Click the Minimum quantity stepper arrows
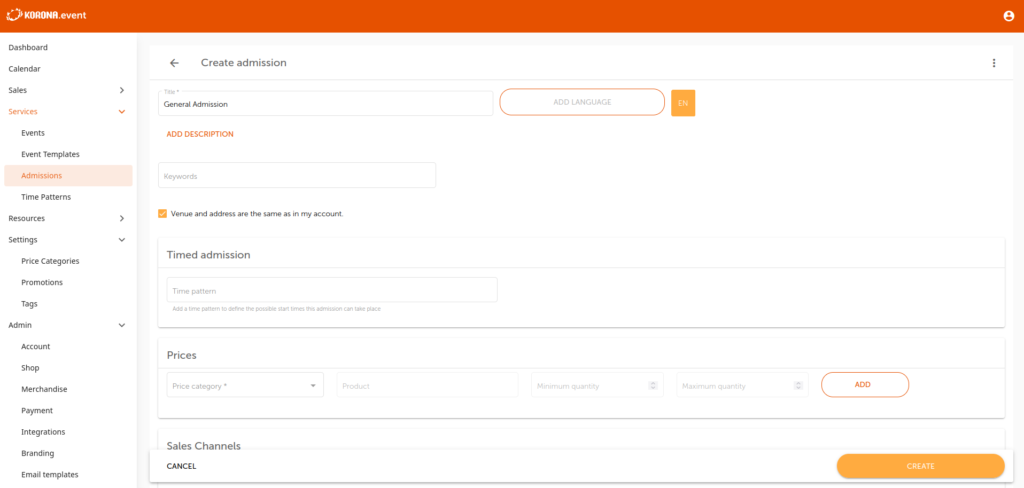The width and height of the screenshot is (1024, 488). point(652,385)
